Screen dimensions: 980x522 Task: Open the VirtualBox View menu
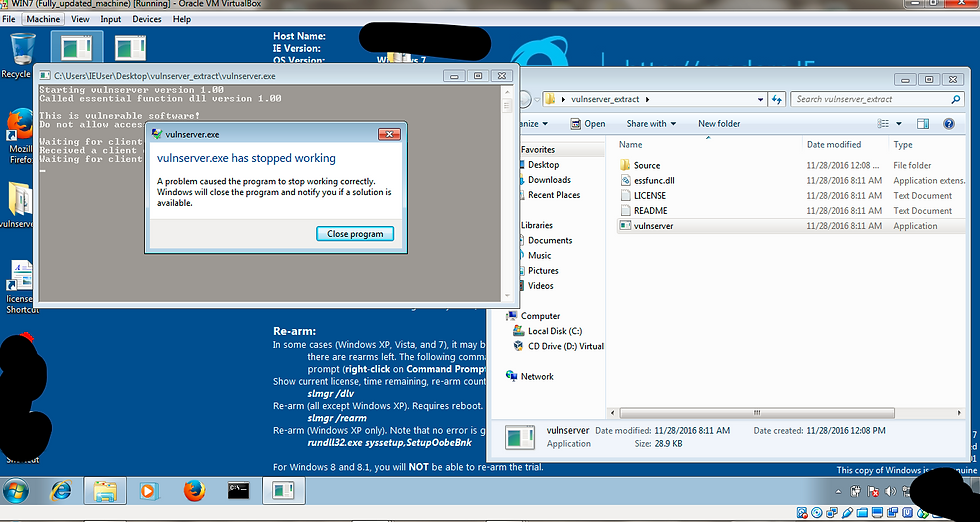[80, 19]
